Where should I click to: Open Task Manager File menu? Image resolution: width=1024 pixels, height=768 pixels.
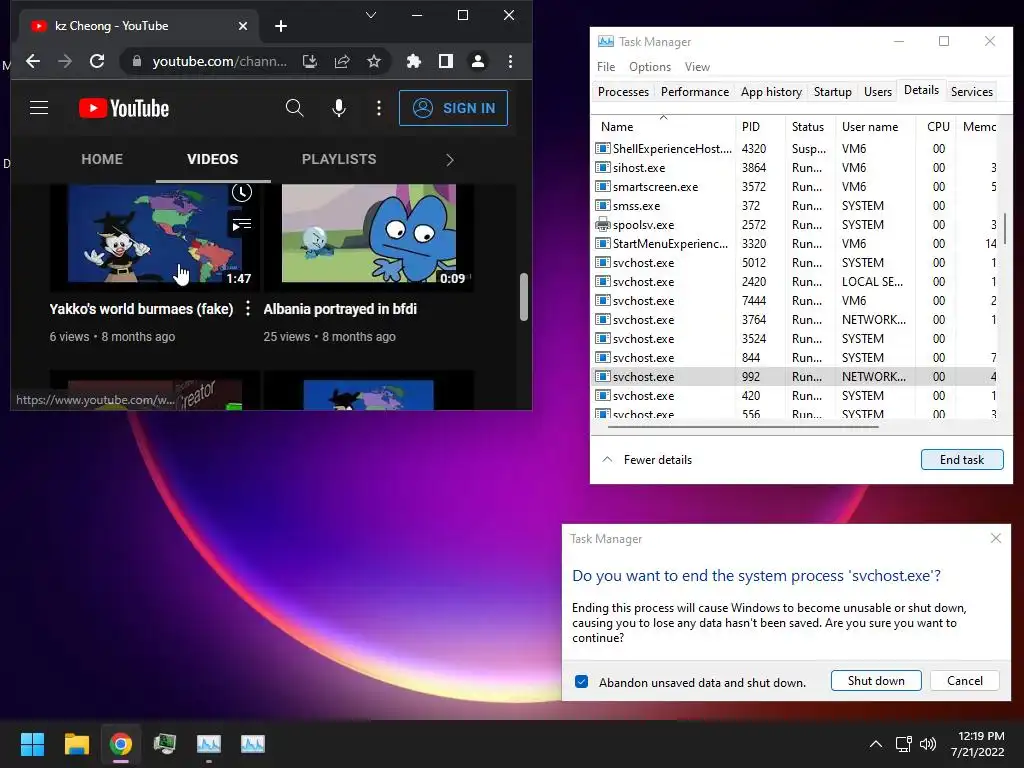tap(605, 67)
